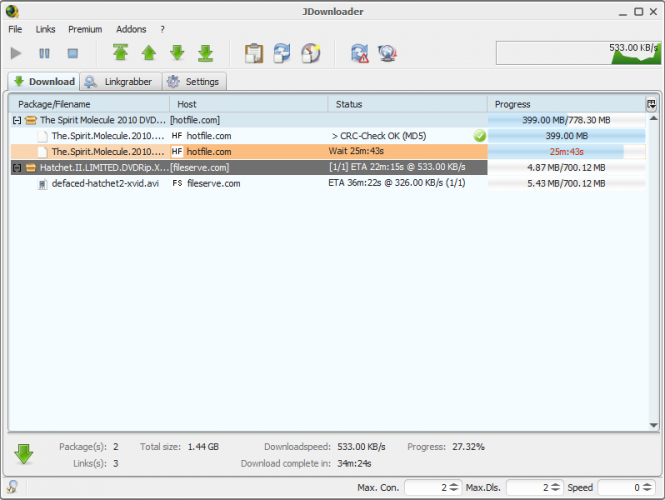Open the File menu
Viewport: 665px width, 500px height.
(15, 29)
